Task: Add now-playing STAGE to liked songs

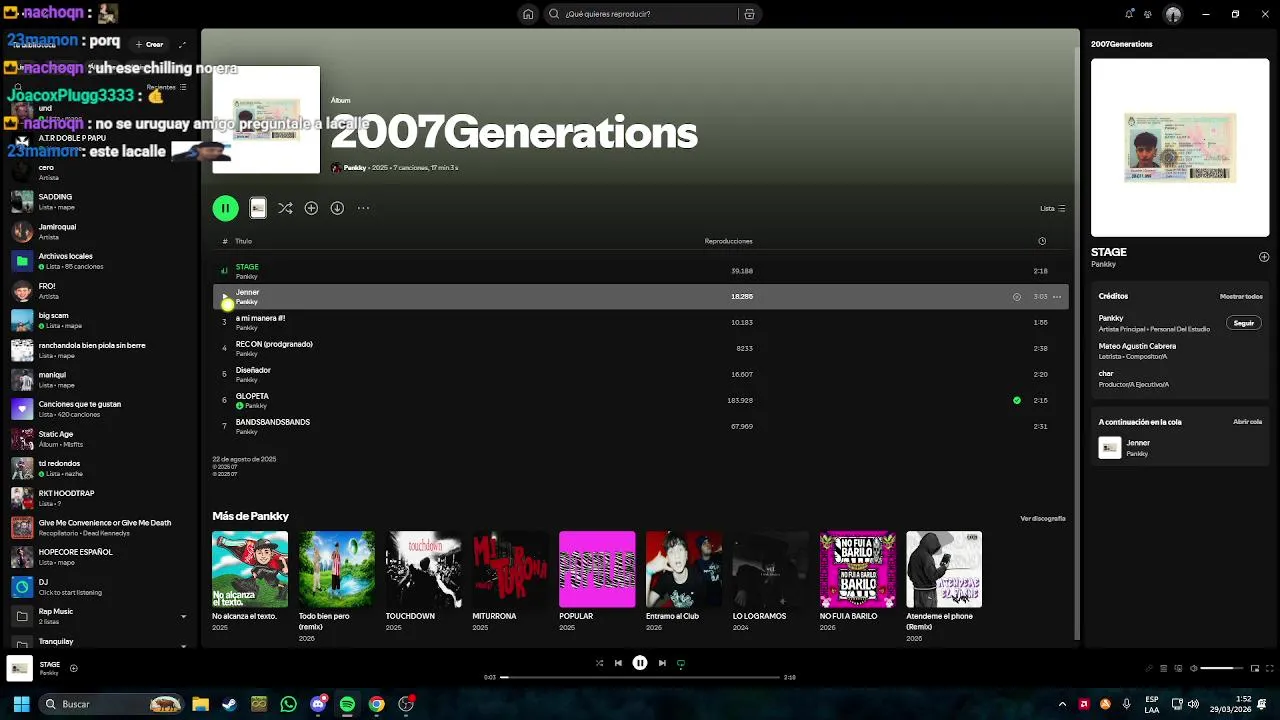Action: pos(73,668)
